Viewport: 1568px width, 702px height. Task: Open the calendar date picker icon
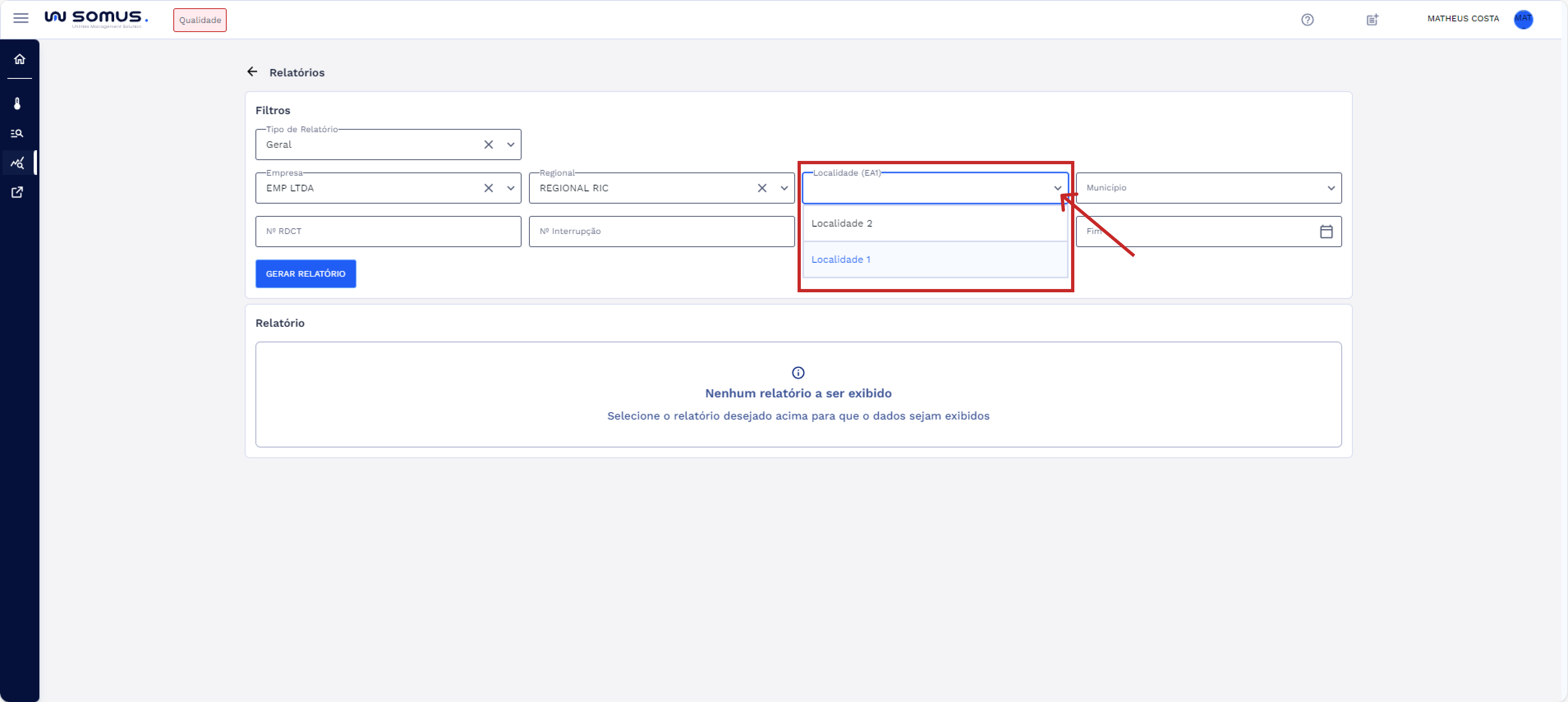click(1326, 232)
